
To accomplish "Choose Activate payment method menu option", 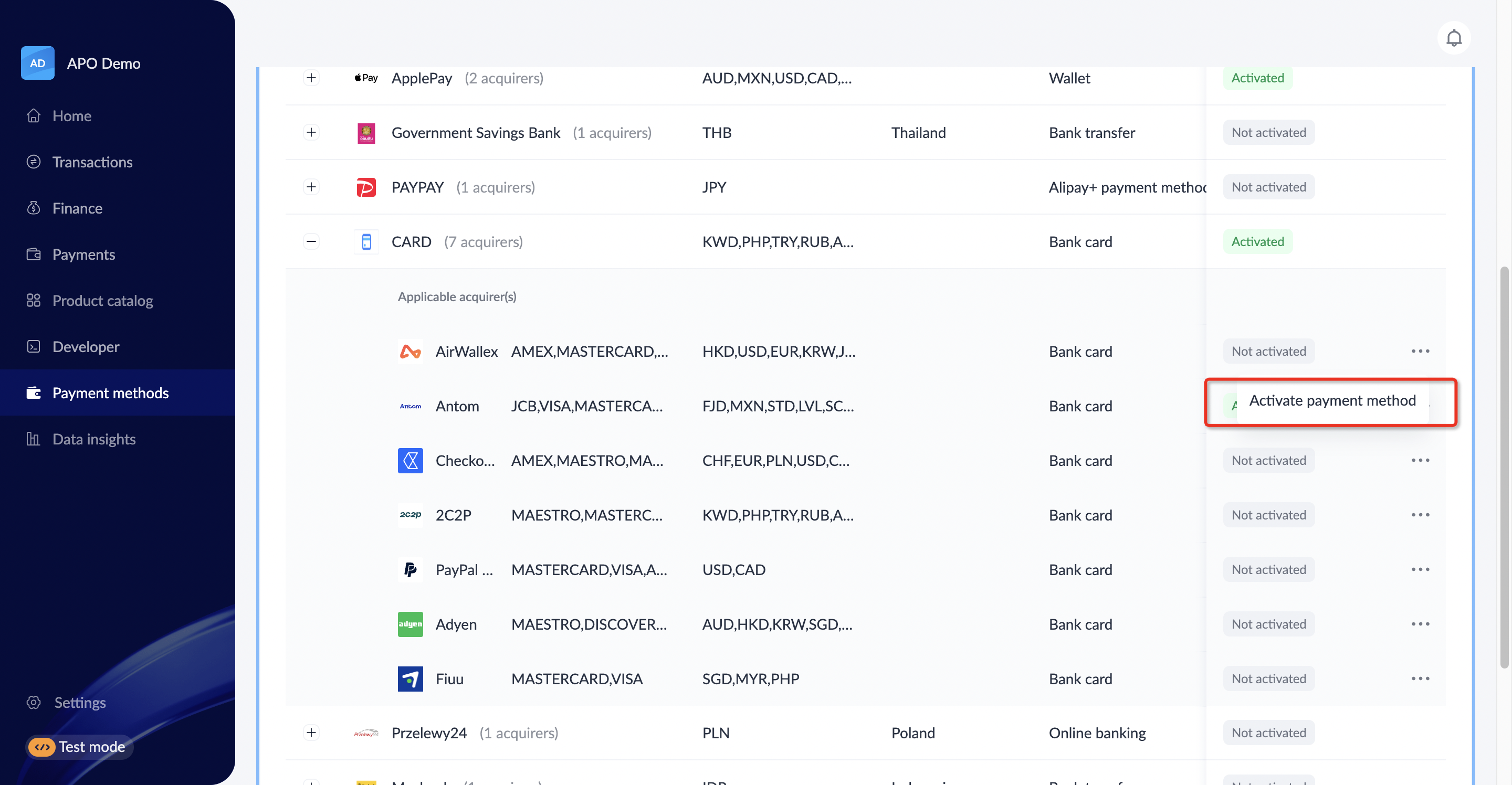I will (x=1332, y=401).
